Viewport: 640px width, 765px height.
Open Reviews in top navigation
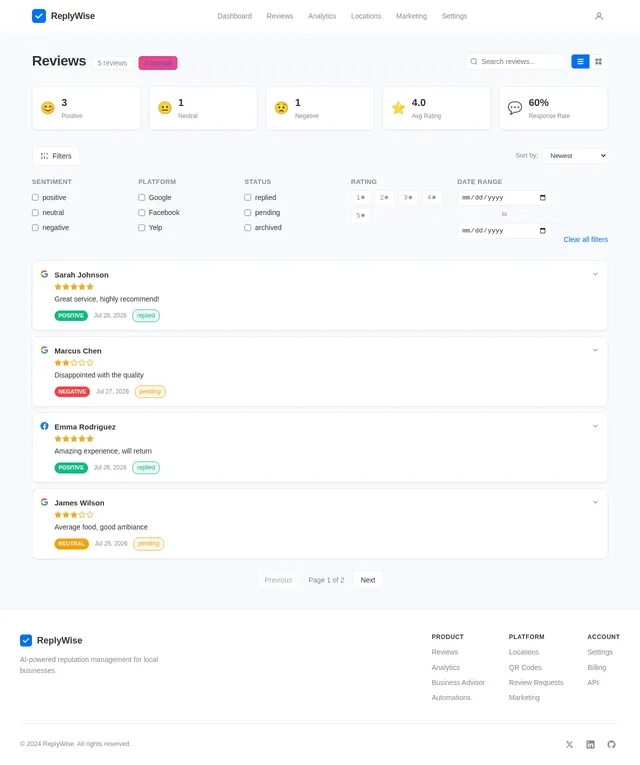tap(280, 16)
